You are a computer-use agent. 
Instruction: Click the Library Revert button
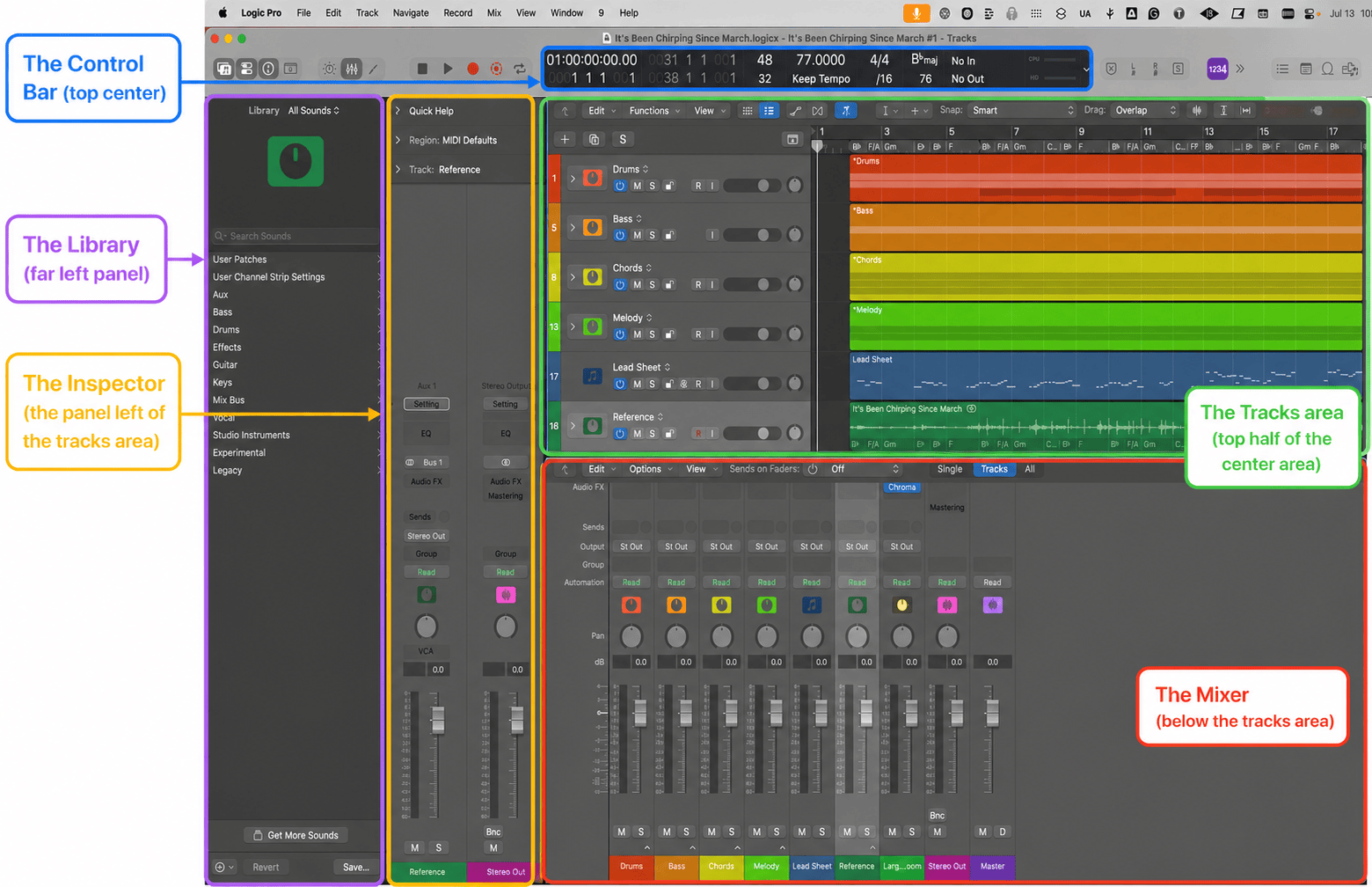click(x=266, y=867)
